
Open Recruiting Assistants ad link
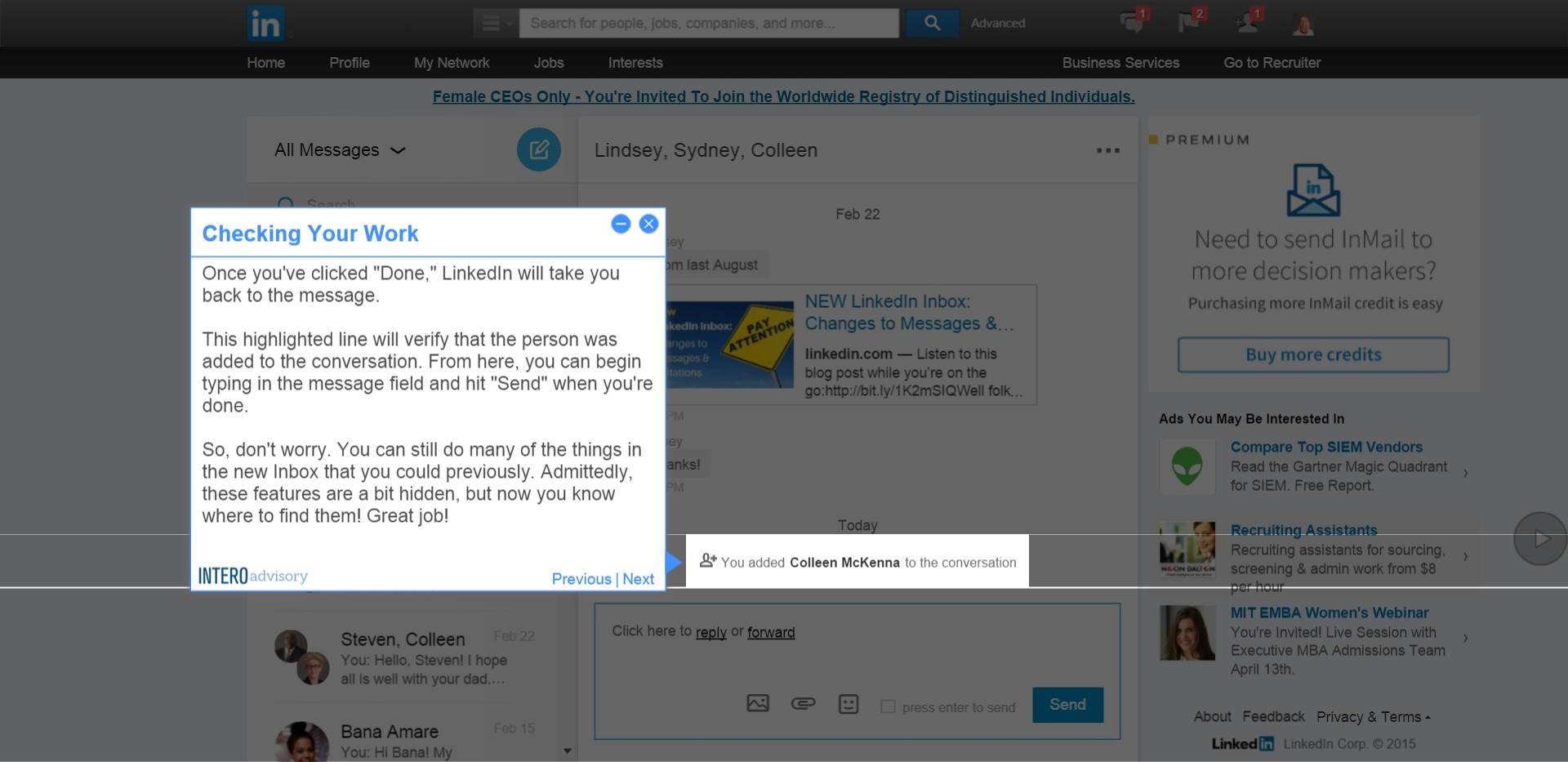(1303, 530)
